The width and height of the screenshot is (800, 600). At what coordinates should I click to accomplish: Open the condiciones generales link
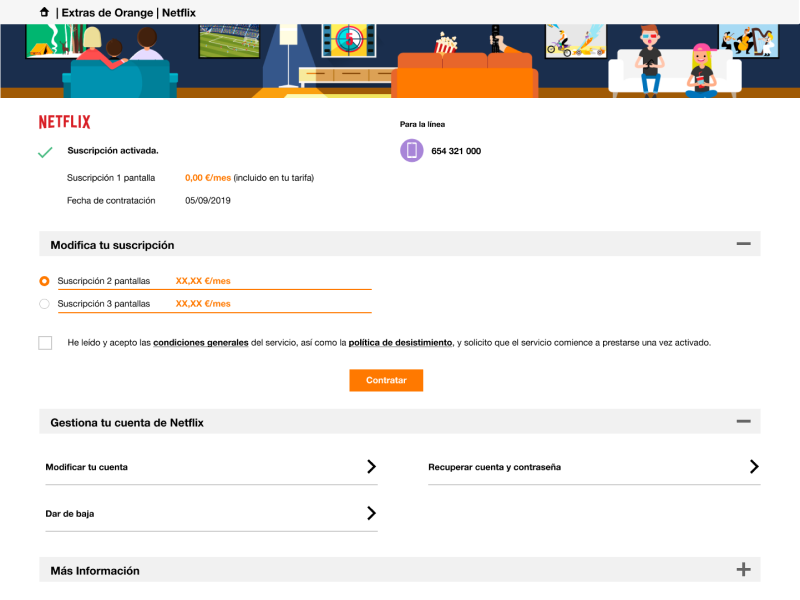(200, 343)
